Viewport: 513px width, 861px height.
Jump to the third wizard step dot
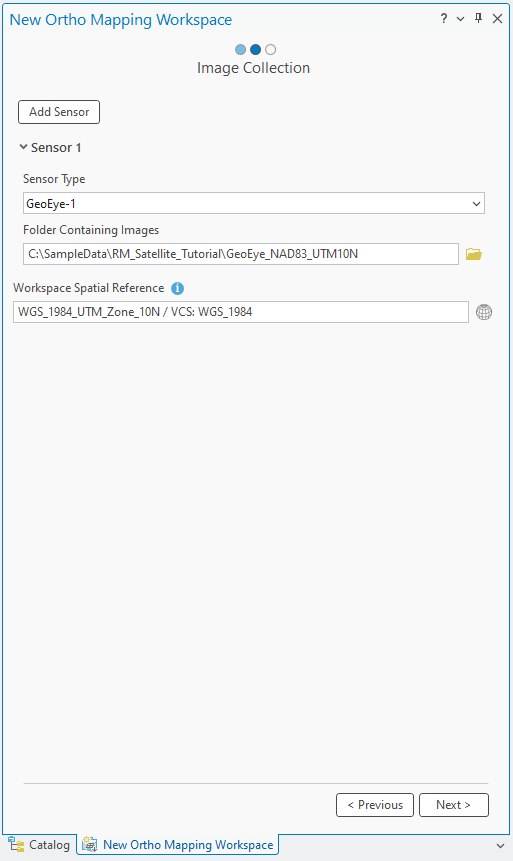pyautogui.click(x=270, y=49)
